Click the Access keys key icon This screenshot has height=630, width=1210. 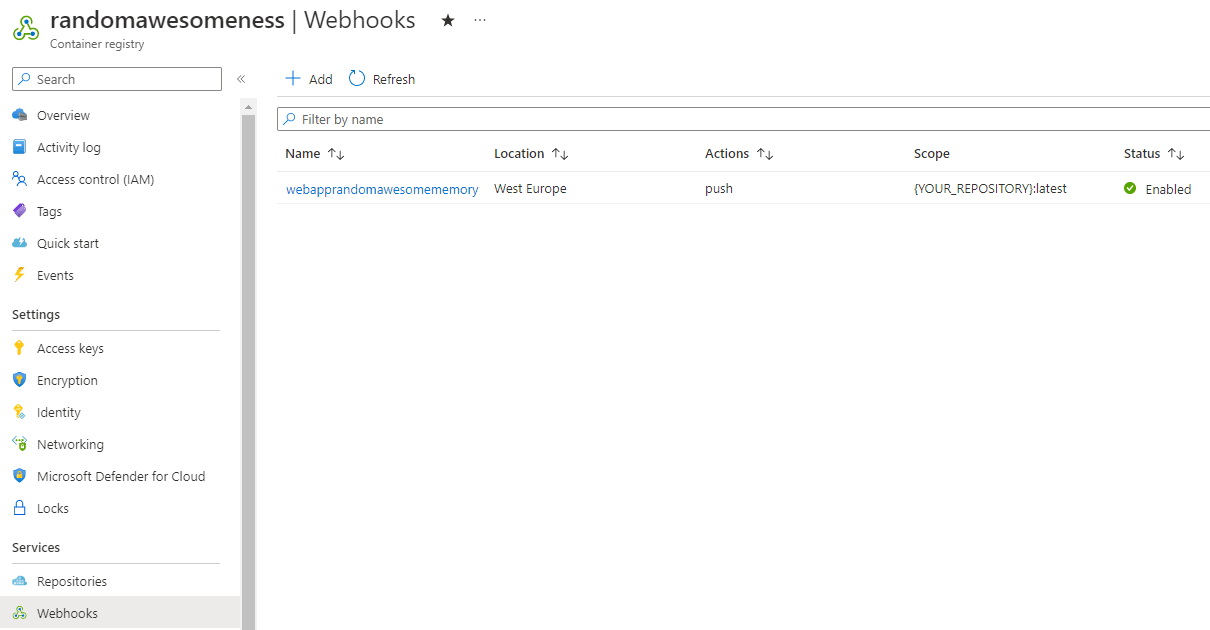click(19, 348)
